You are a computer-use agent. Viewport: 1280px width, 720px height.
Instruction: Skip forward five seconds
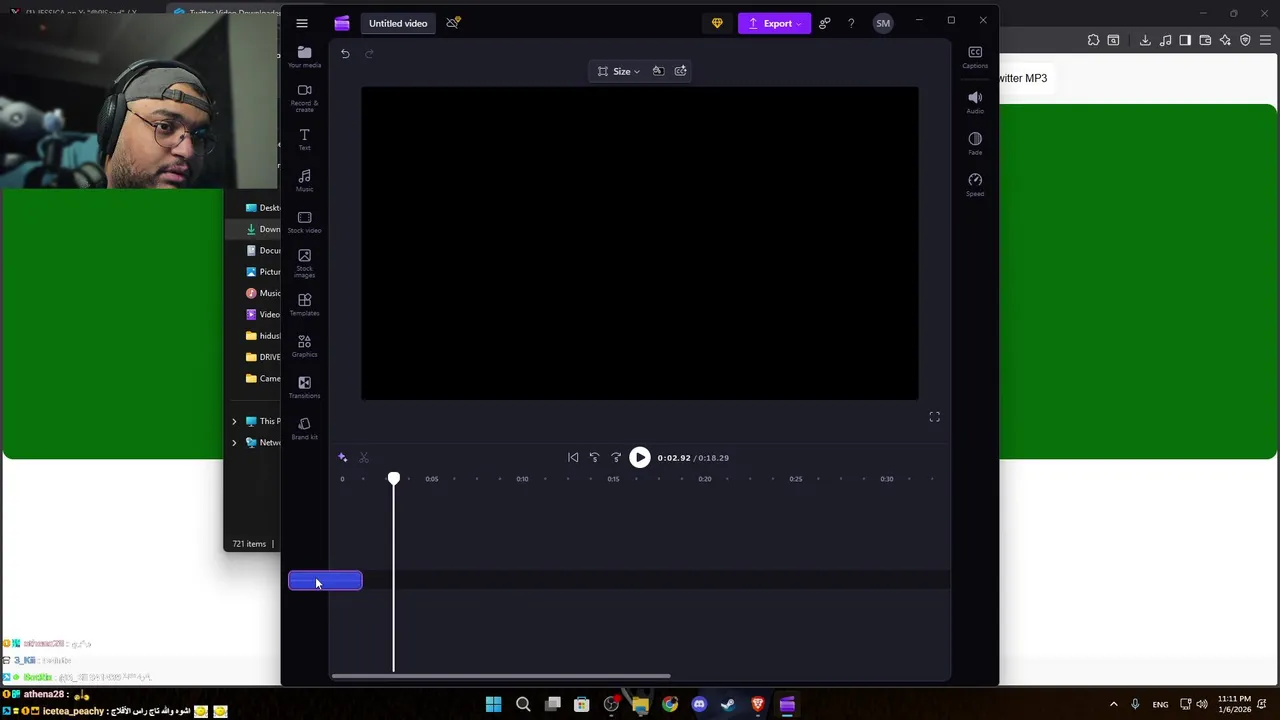616,458
